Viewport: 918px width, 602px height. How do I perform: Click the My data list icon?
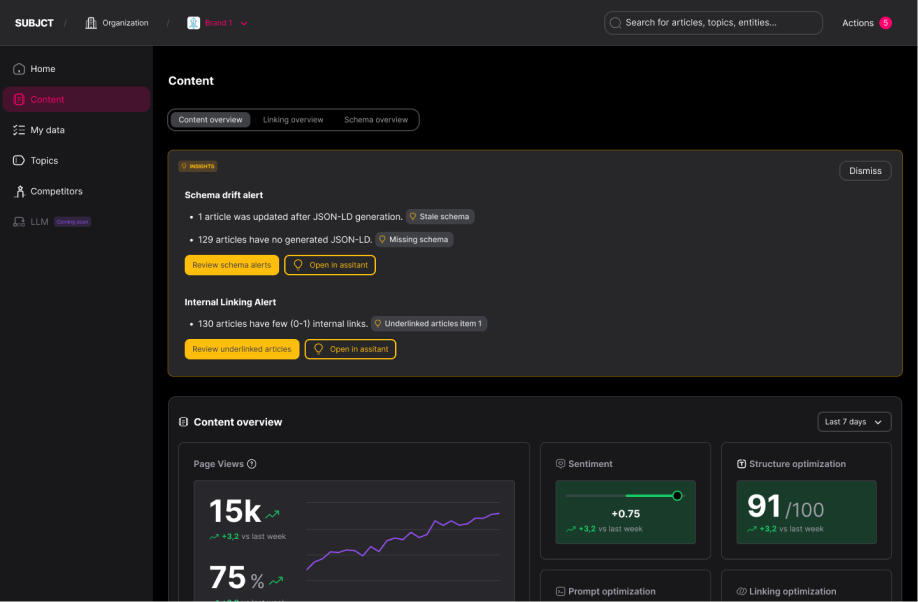pyautogui.click(x=19, y=130)
